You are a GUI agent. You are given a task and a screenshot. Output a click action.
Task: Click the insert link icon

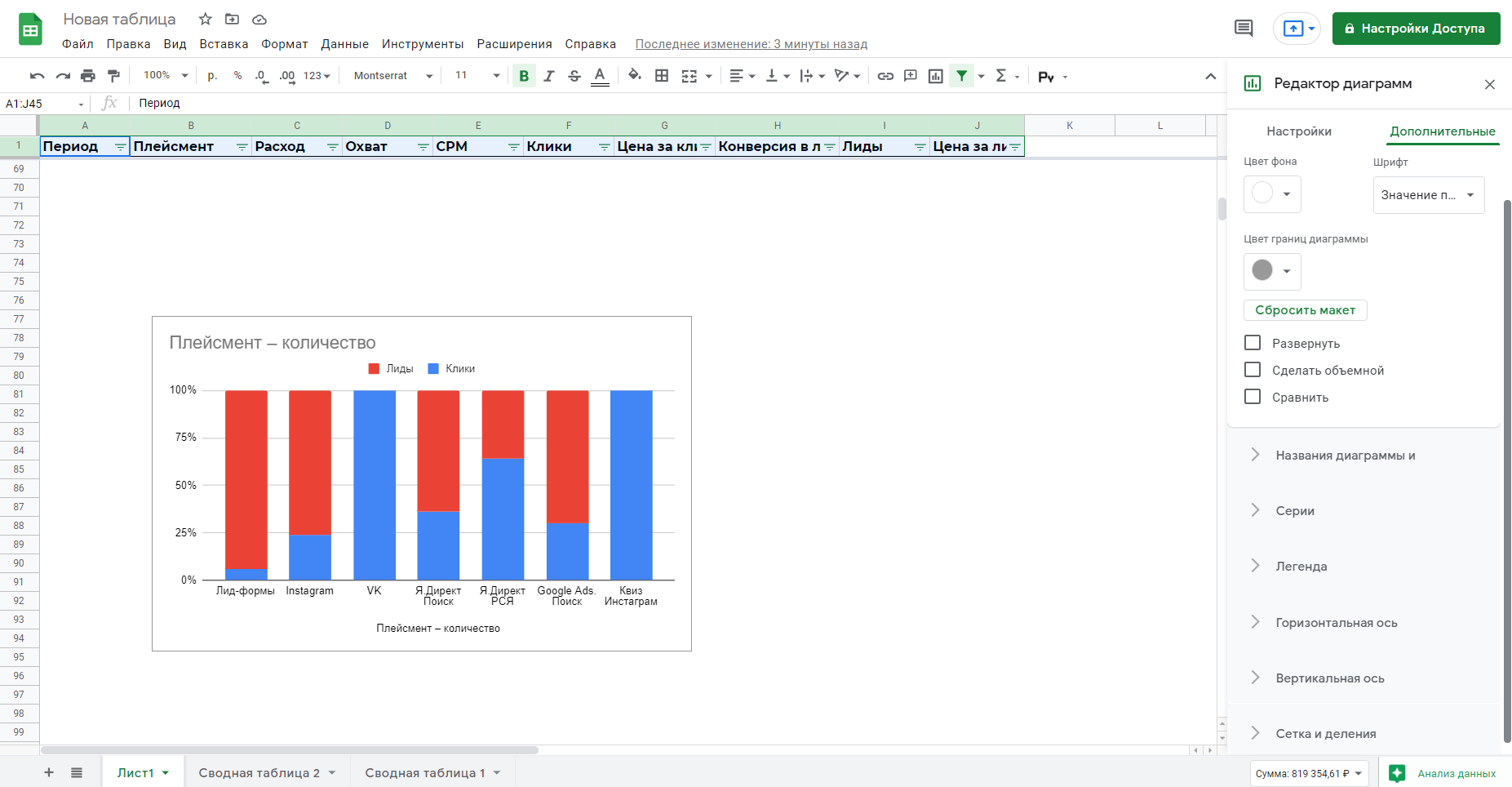click(885, 76)
